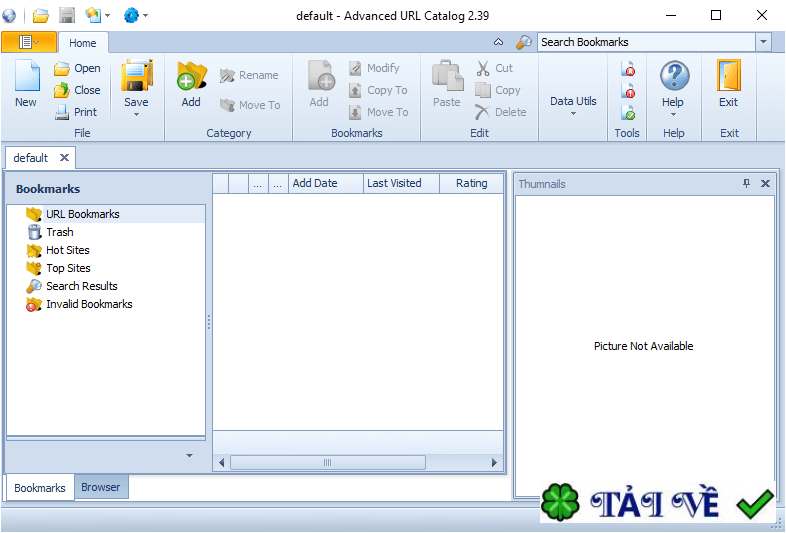Click the scrollbar left arrow
Viewport: 786px width, 533px height.
(221, 462)
